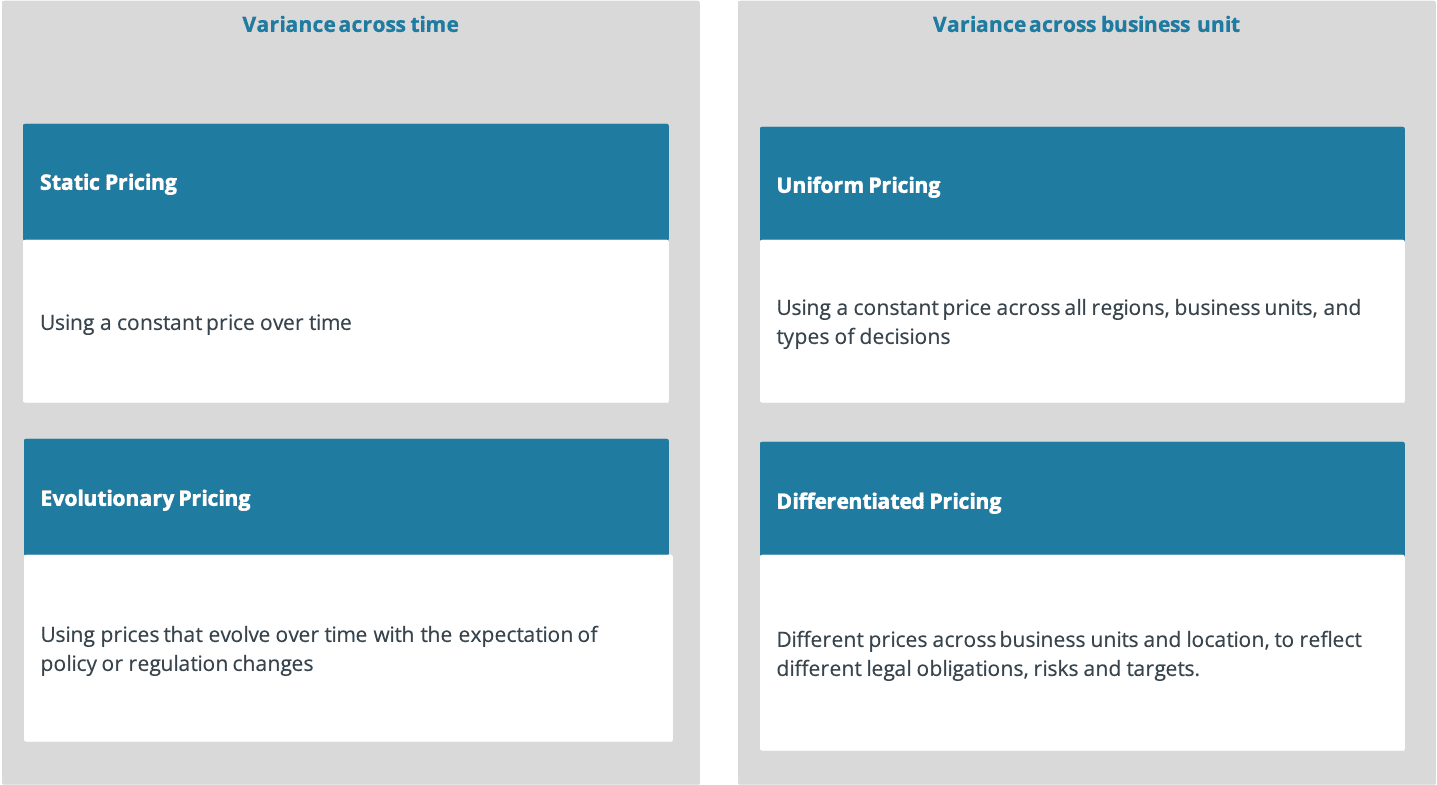Screen dimensions: 1437x785
Task: Click empty blue area right of 'Uniform Pricing'
Action: pyautogui.click(x=1180, y=186)
